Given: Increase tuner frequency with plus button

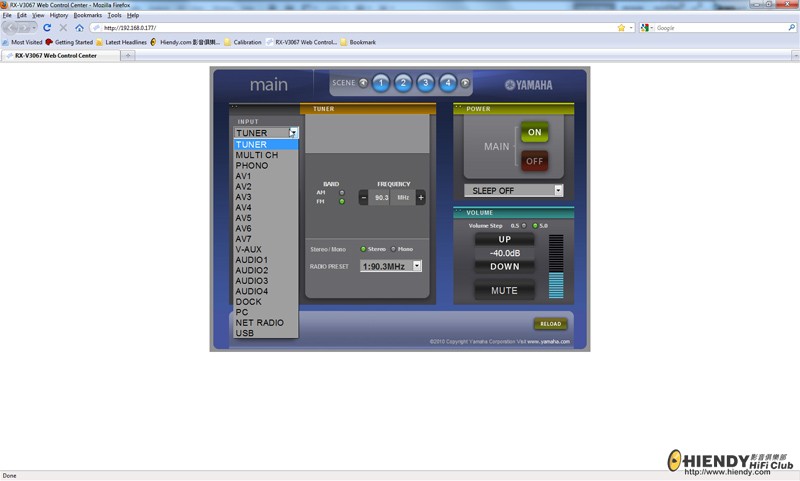Looking at the screenshot, I should pyautogui.click(x=421, y=197).
